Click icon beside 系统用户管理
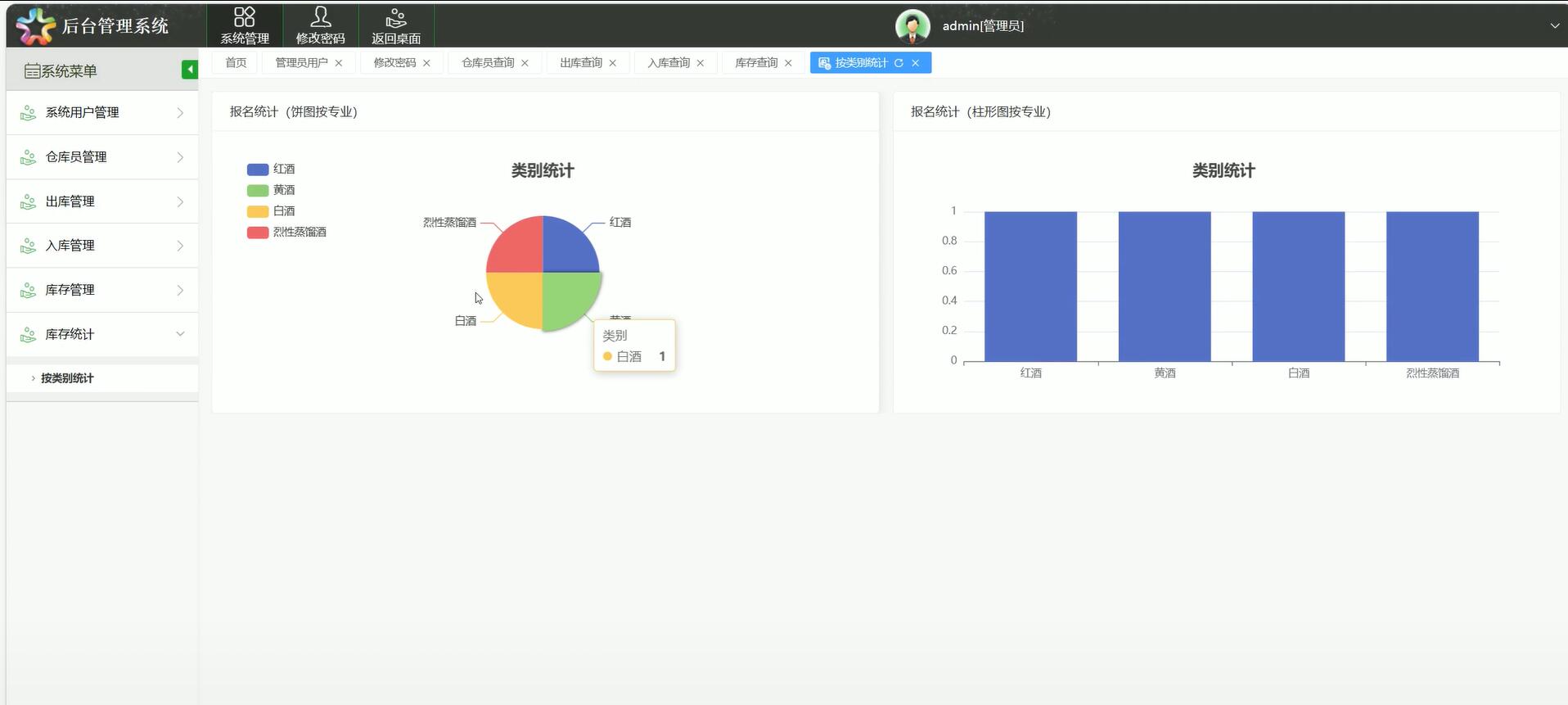 tap(28, 113)
